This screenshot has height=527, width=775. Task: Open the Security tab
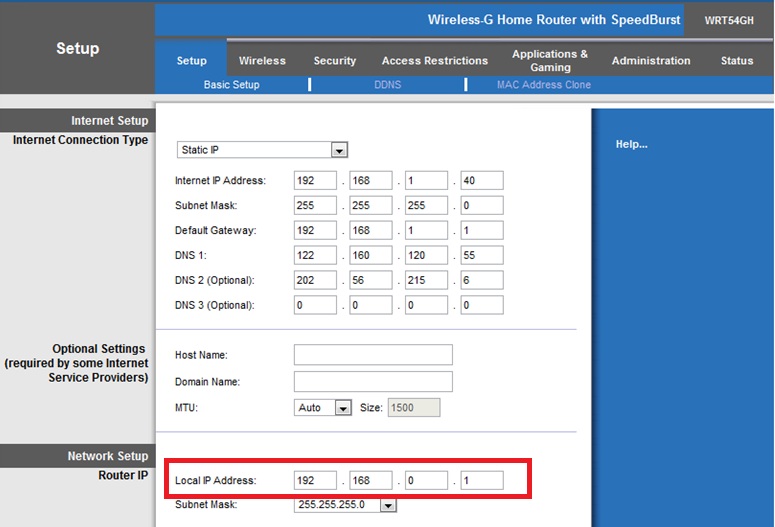[335, 60]
